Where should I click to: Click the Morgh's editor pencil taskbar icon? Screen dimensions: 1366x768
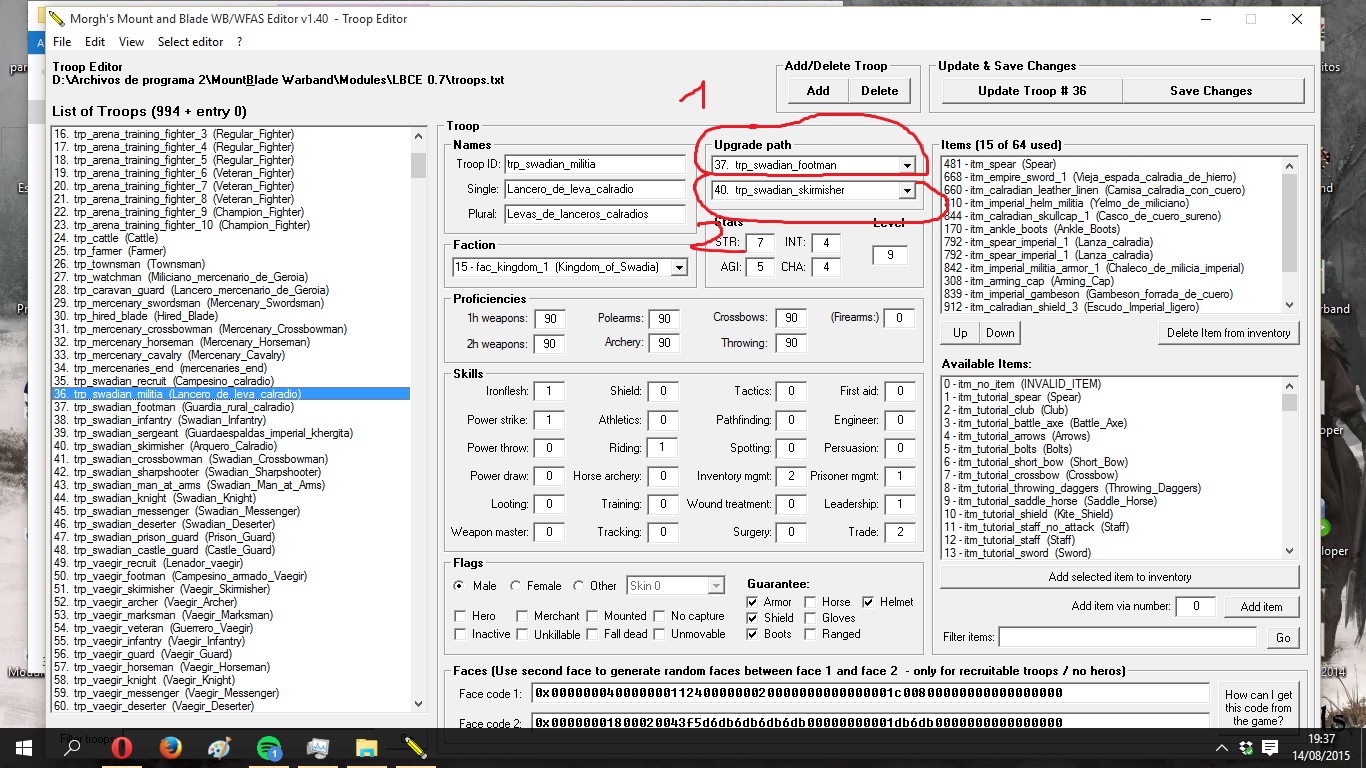coord(416,747)
